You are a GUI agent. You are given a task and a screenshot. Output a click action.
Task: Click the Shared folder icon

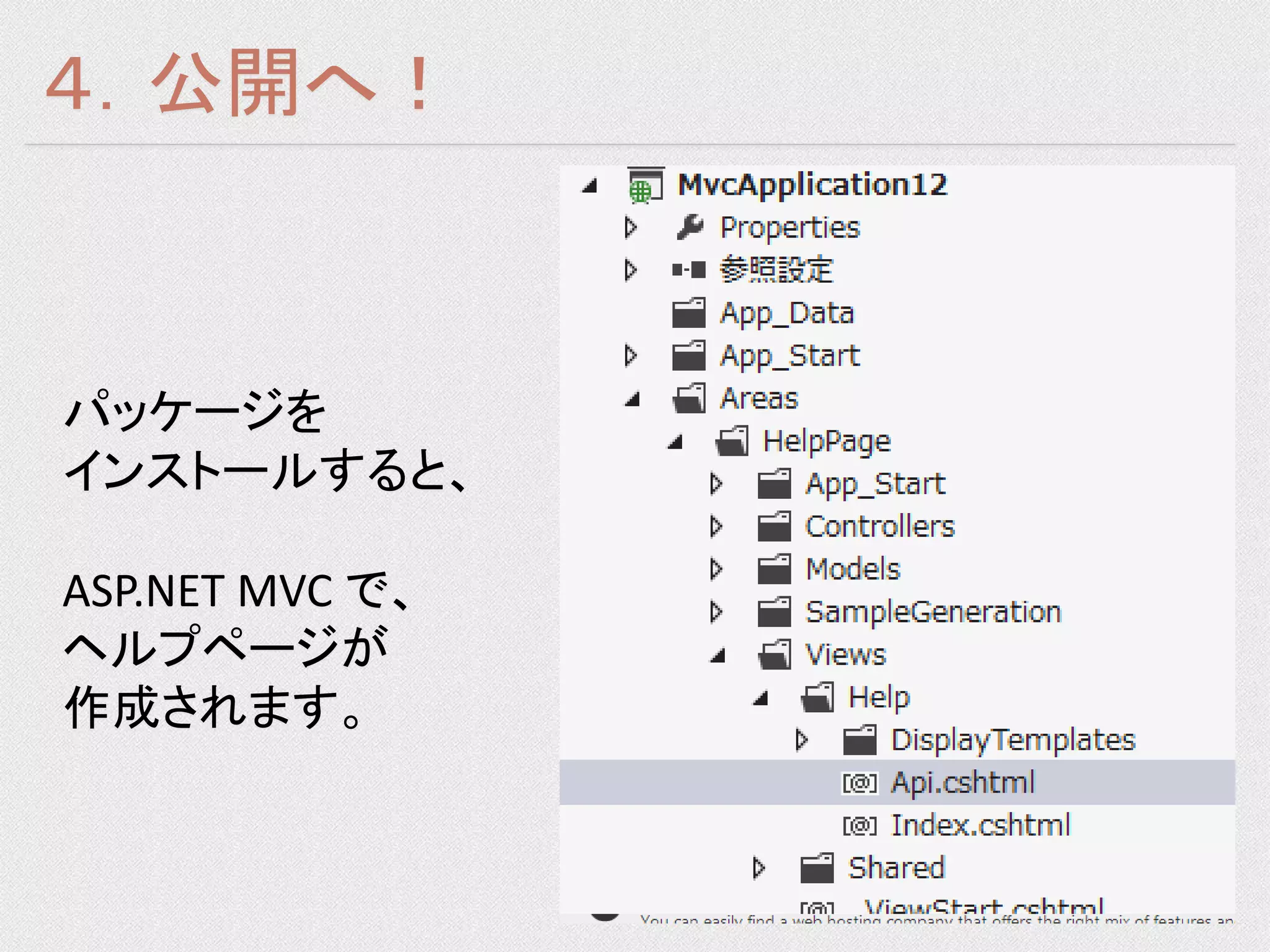[817, 869]
